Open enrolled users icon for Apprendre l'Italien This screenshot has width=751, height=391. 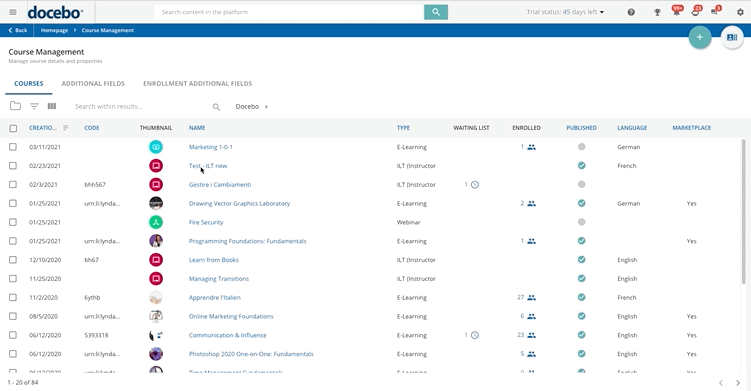531,298
